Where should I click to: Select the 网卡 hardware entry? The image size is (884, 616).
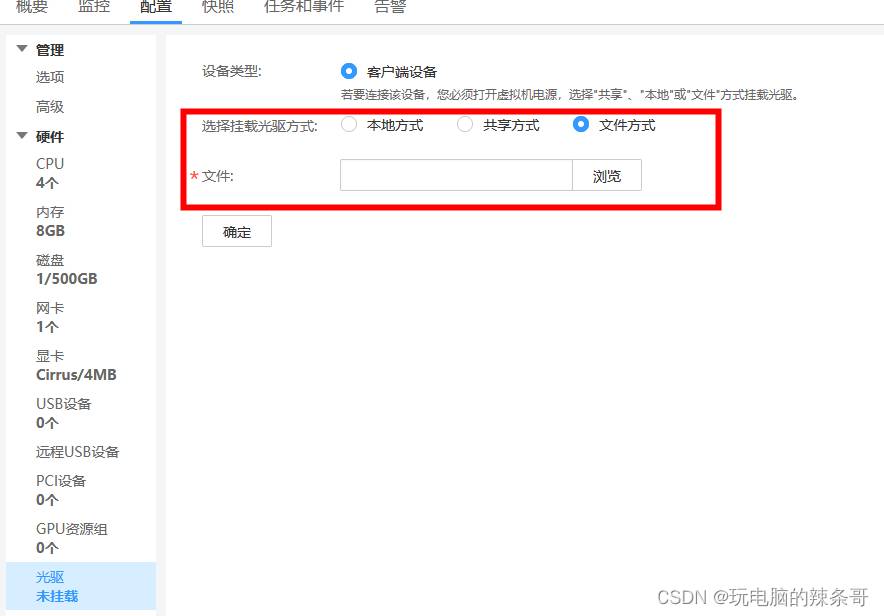click(x=48, y=317)
